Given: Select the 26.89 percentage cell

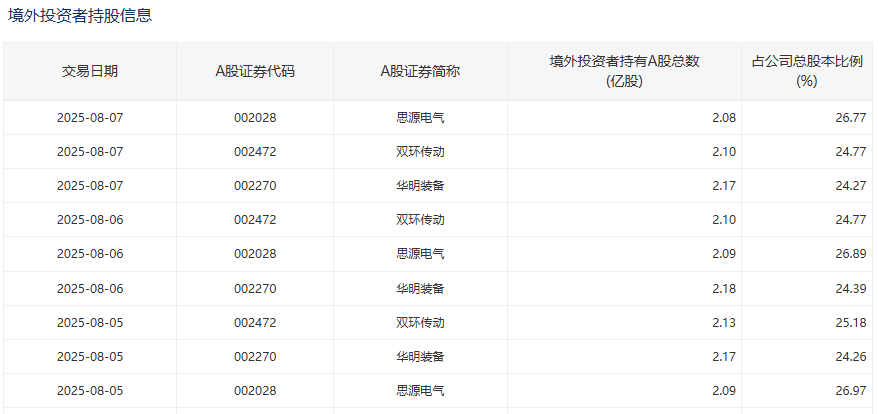Looking at the screenshot, I should (x=850, y=254).
